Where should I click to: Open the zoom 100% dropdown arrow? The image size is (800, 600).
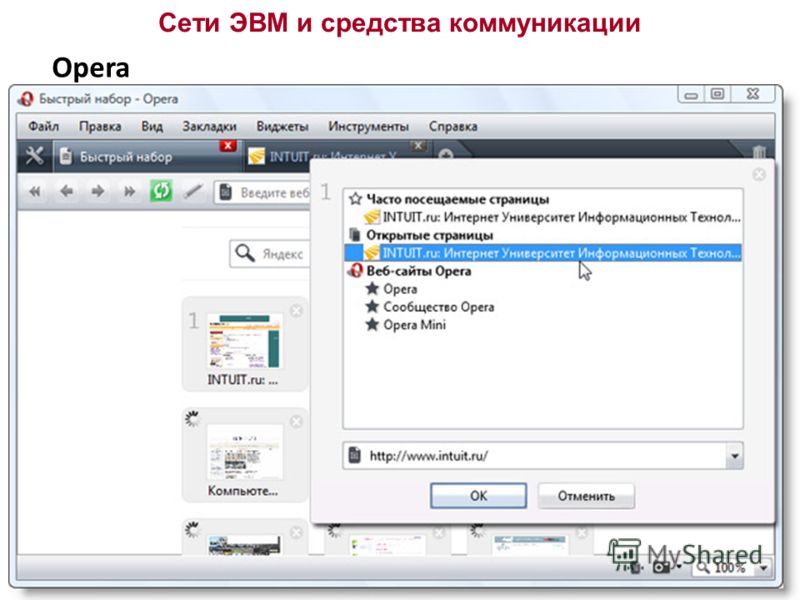764,567
